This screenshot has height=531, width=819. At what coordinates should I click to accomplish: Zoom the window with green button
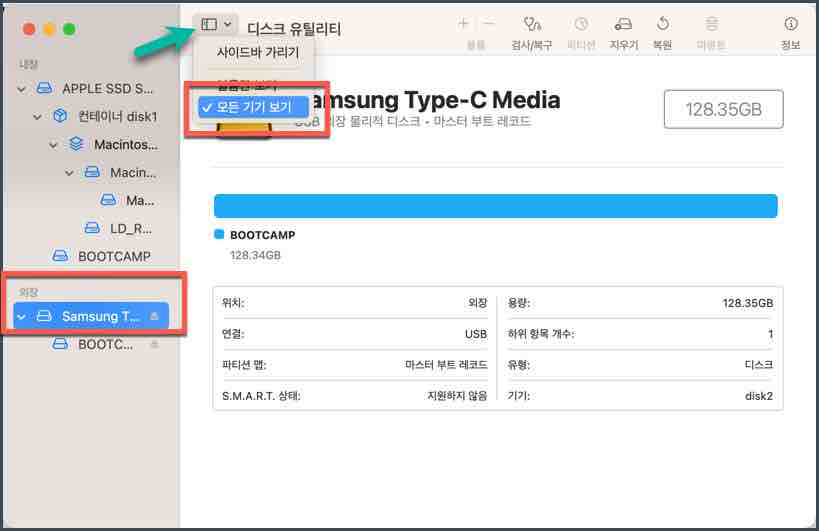click(69, 29)
